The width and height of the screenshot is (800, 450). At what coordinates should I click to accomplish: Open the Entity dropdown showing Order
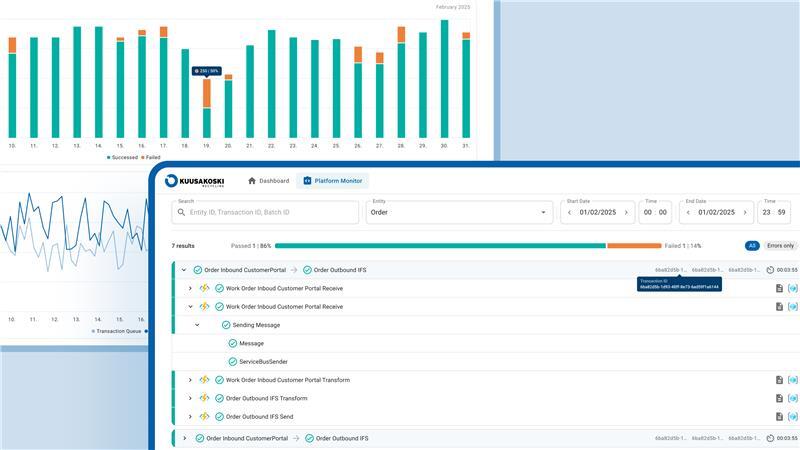coord(459,213)
